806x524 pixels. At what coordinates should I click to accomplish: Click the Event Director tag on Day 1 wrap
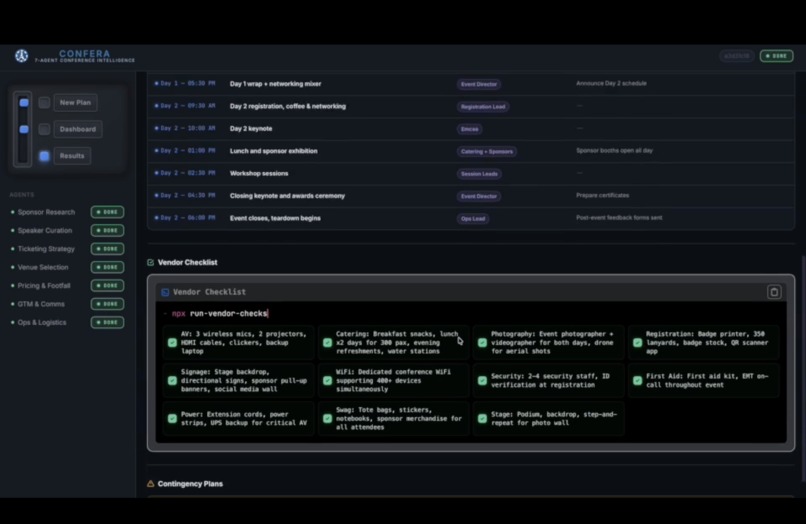479,84
